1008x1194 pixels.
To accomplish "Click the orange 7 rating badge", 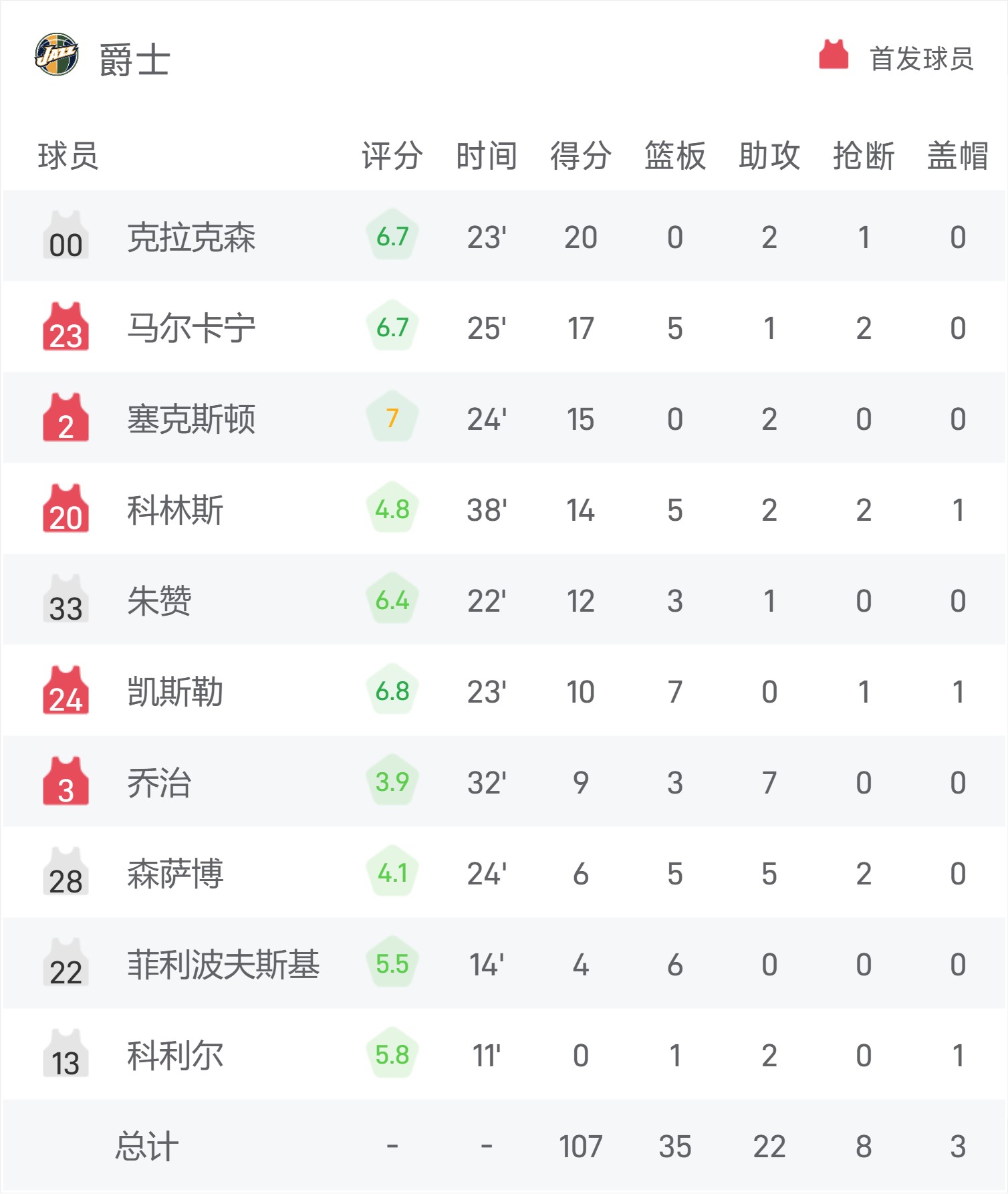I will (x=392, y=417).
